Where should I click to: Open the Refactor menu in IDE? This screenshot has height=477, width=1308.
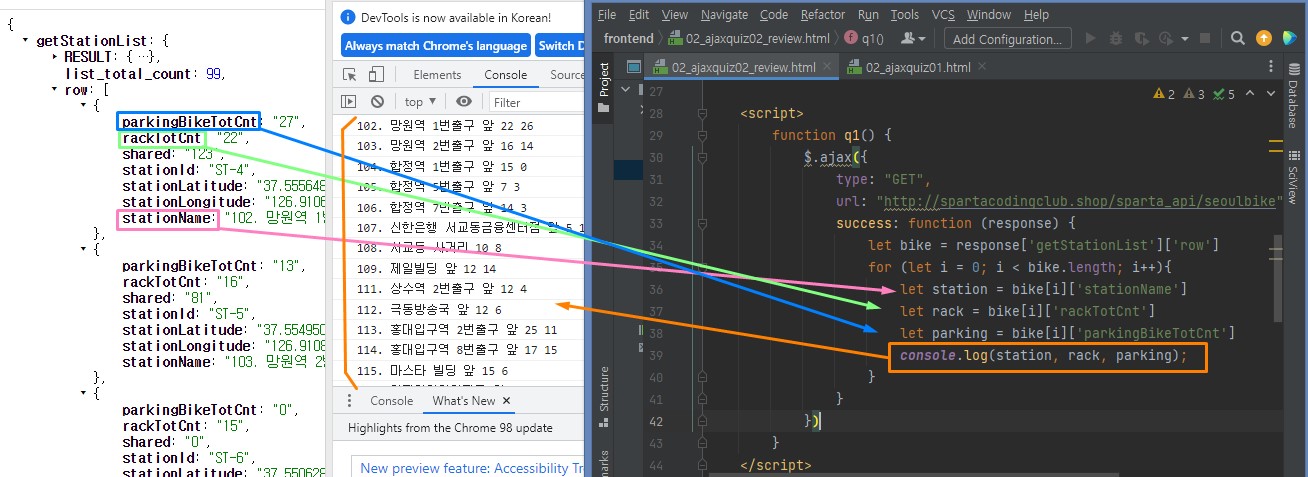click(x=823, y=14)
